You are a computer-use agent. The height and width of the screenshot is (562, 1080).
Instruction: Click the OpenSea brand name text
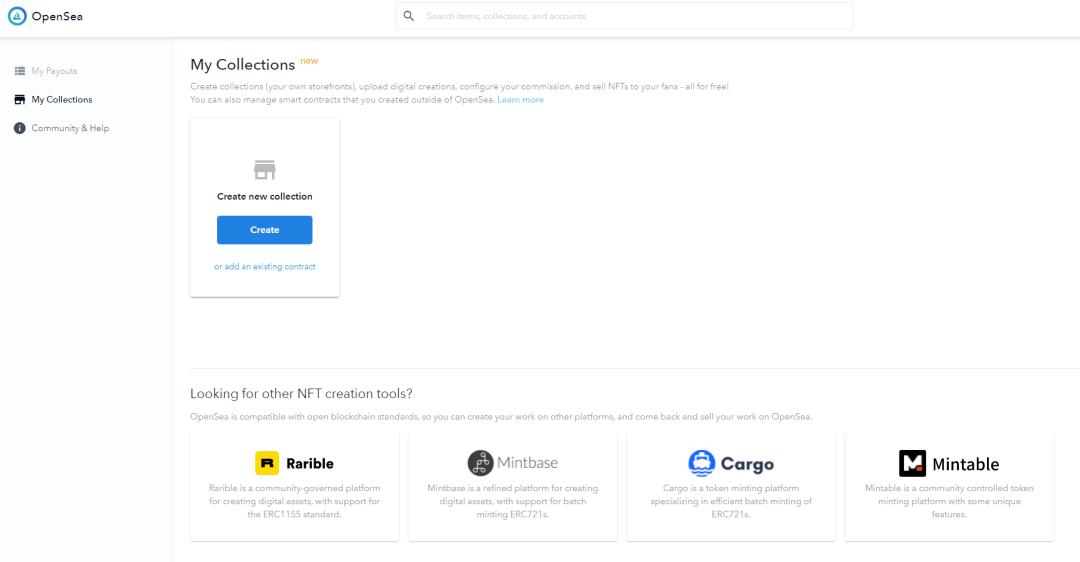(55, 16)
